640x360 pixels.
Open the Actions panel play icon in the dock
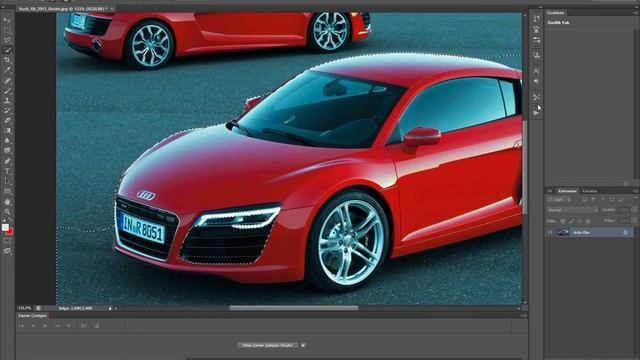coord(536,113)
